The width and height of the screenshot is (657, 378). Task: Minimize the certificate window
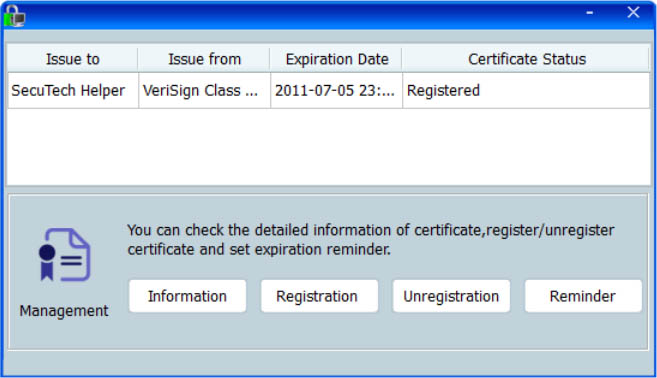(590, 13)
